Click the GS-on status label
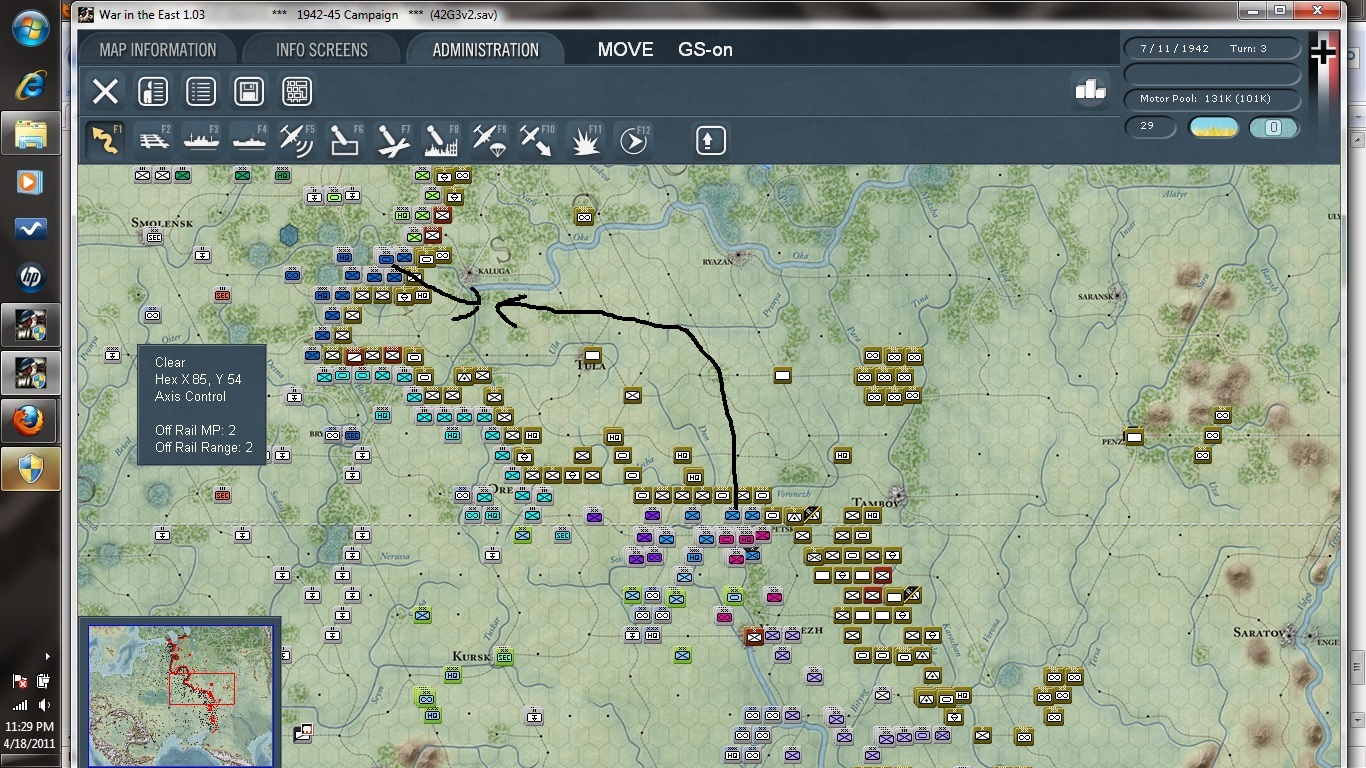 pos(706,50)
